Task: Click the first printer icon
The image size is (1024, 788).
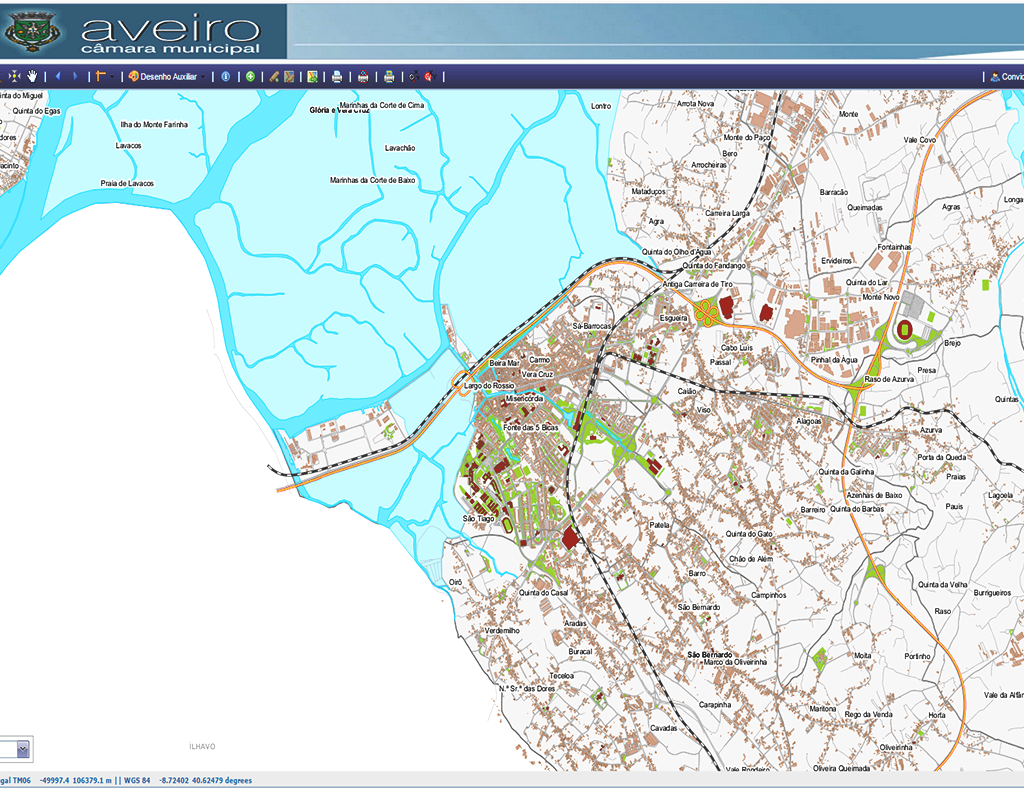Action: (337, 76)
